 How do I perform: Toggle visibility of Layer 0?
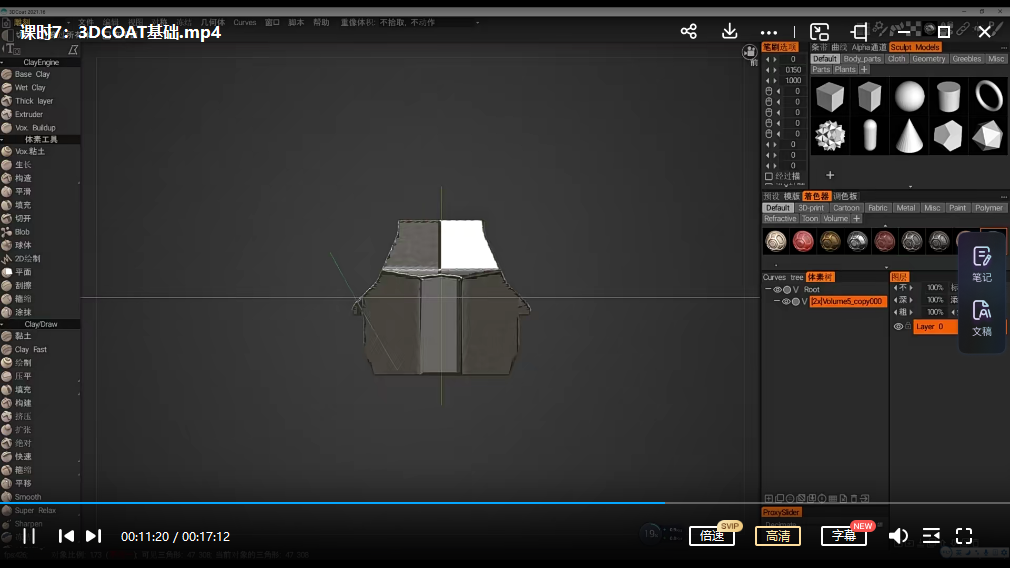pyautogui.click(x=898, y=327)
